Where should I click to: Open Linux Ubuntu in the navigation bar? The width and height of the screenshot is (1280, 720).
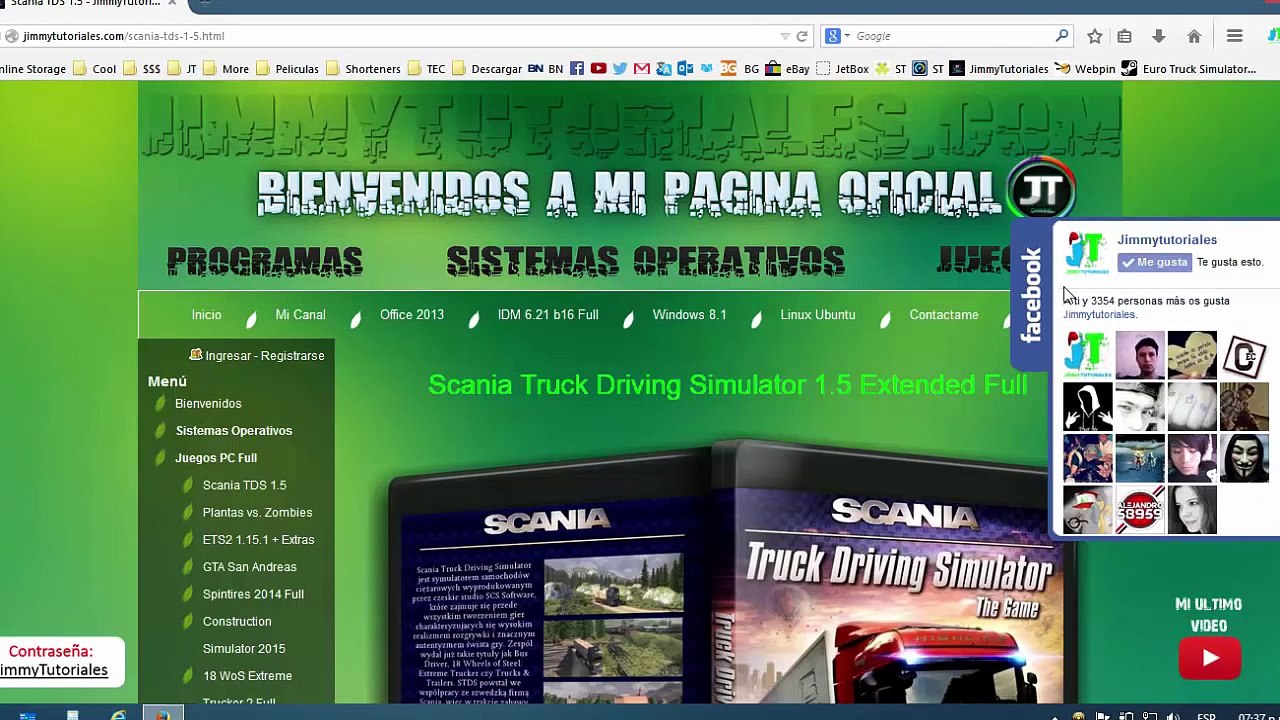click(x=817, y=314)
